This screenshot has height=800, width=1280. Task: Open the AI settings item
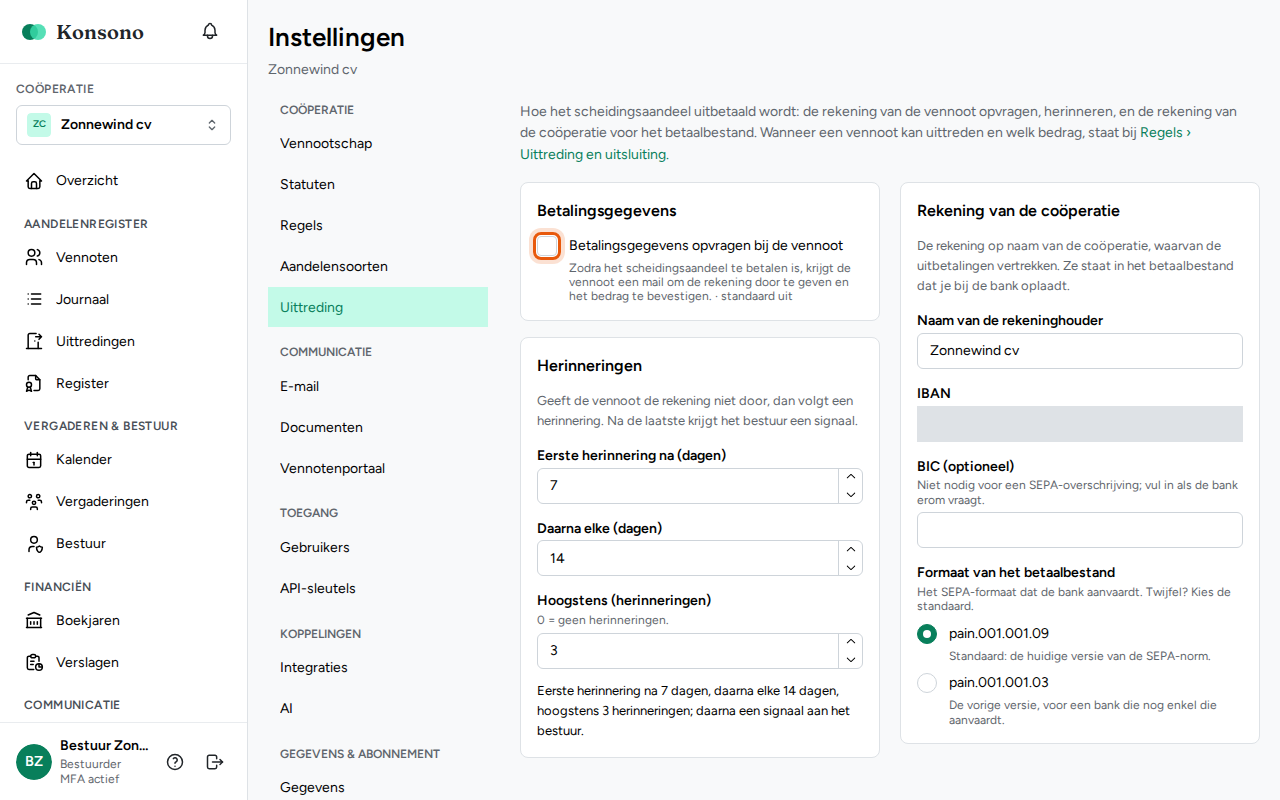coord(378,709)
